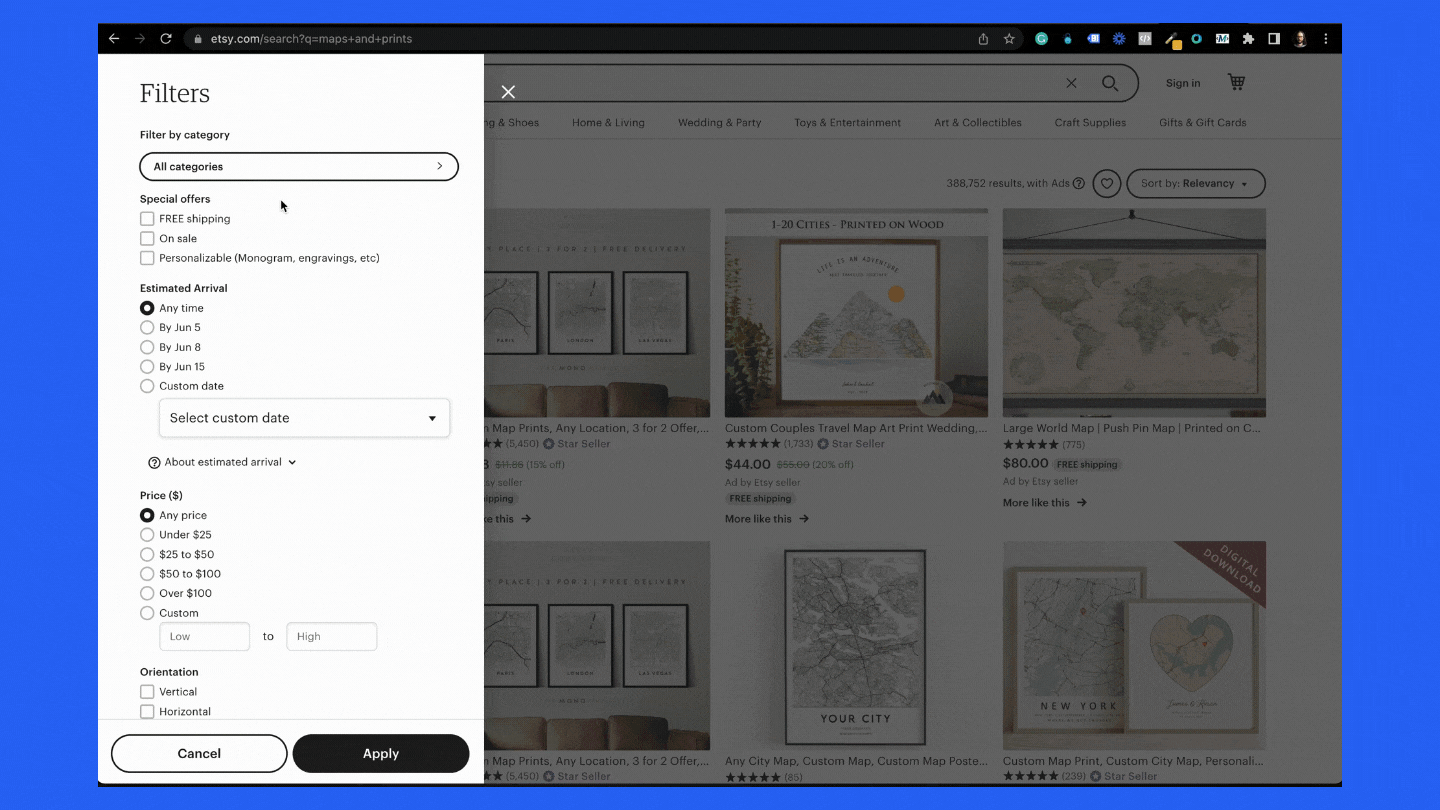The image size is (1440, 810).
Task: Select the By Jun 15 arrival option
Action: 147,367
